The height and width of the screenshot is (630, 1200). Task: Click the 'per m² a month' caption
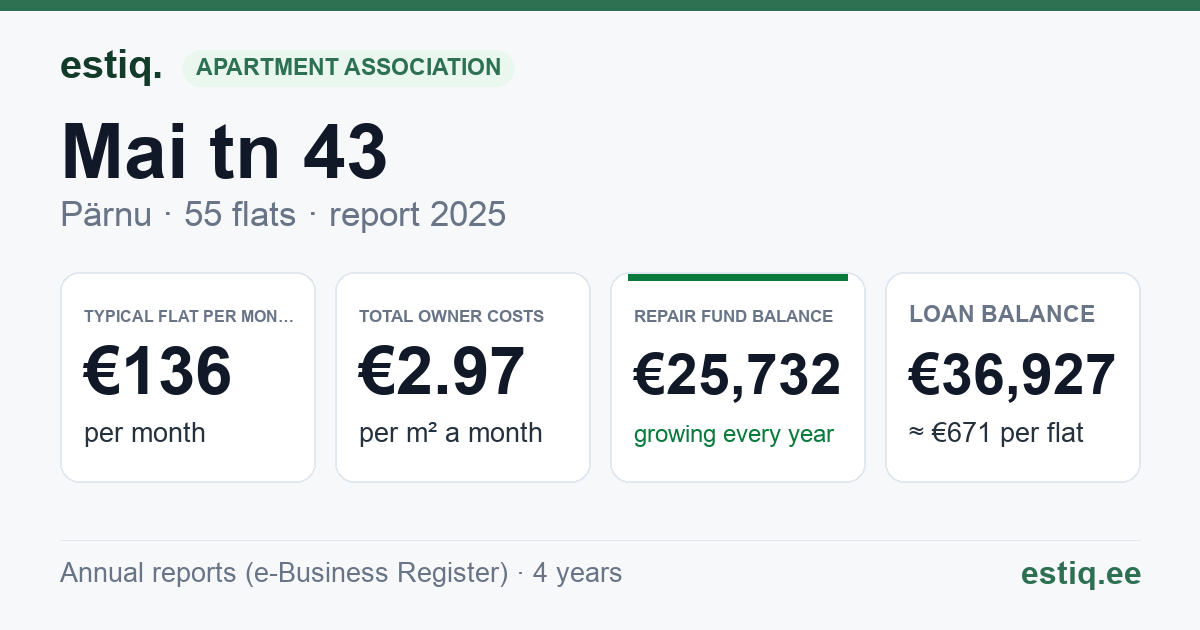(451, 433)
